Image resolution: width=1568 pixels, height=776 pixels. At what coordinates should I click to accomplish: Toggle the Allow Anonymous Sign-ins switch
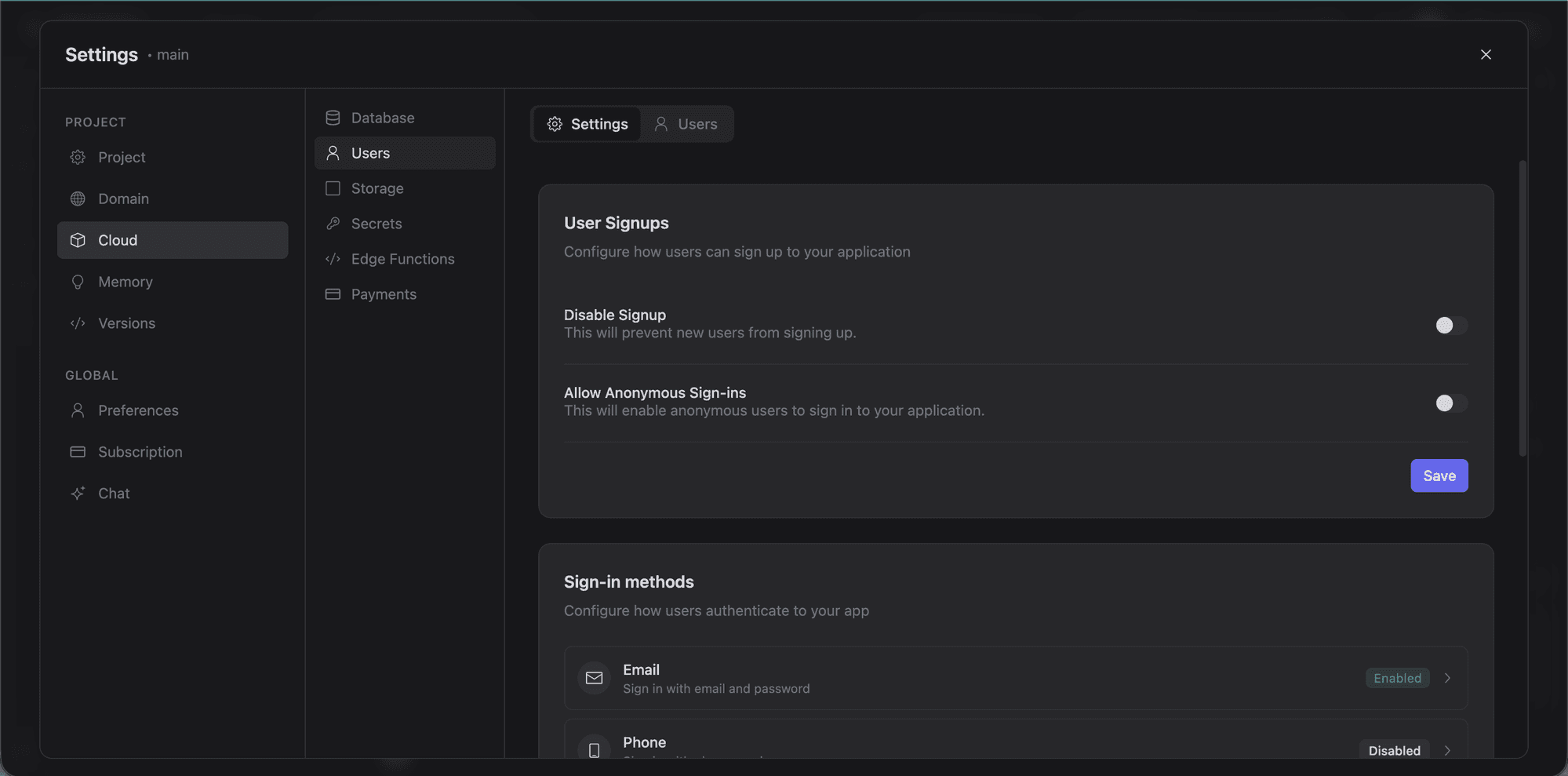(1450, 403)
